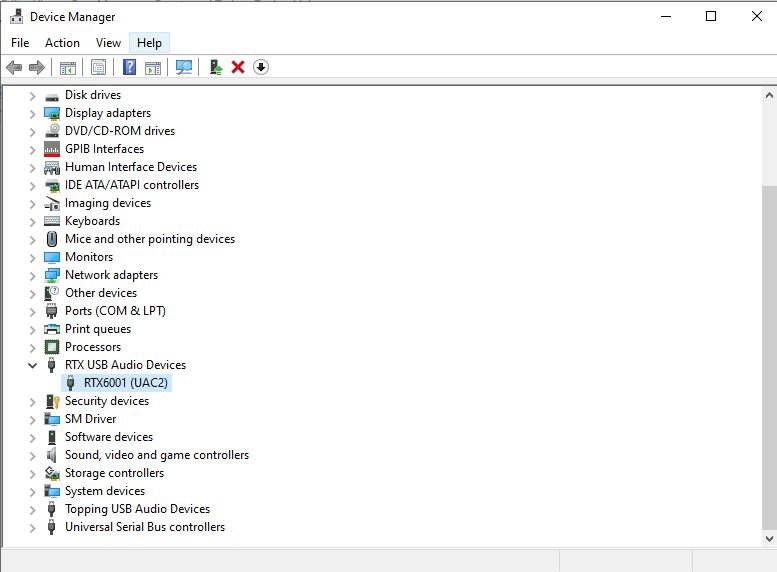Click the Disk drives category icon
777x572 pixels.
pyautogui.click(x=52, y=96)
